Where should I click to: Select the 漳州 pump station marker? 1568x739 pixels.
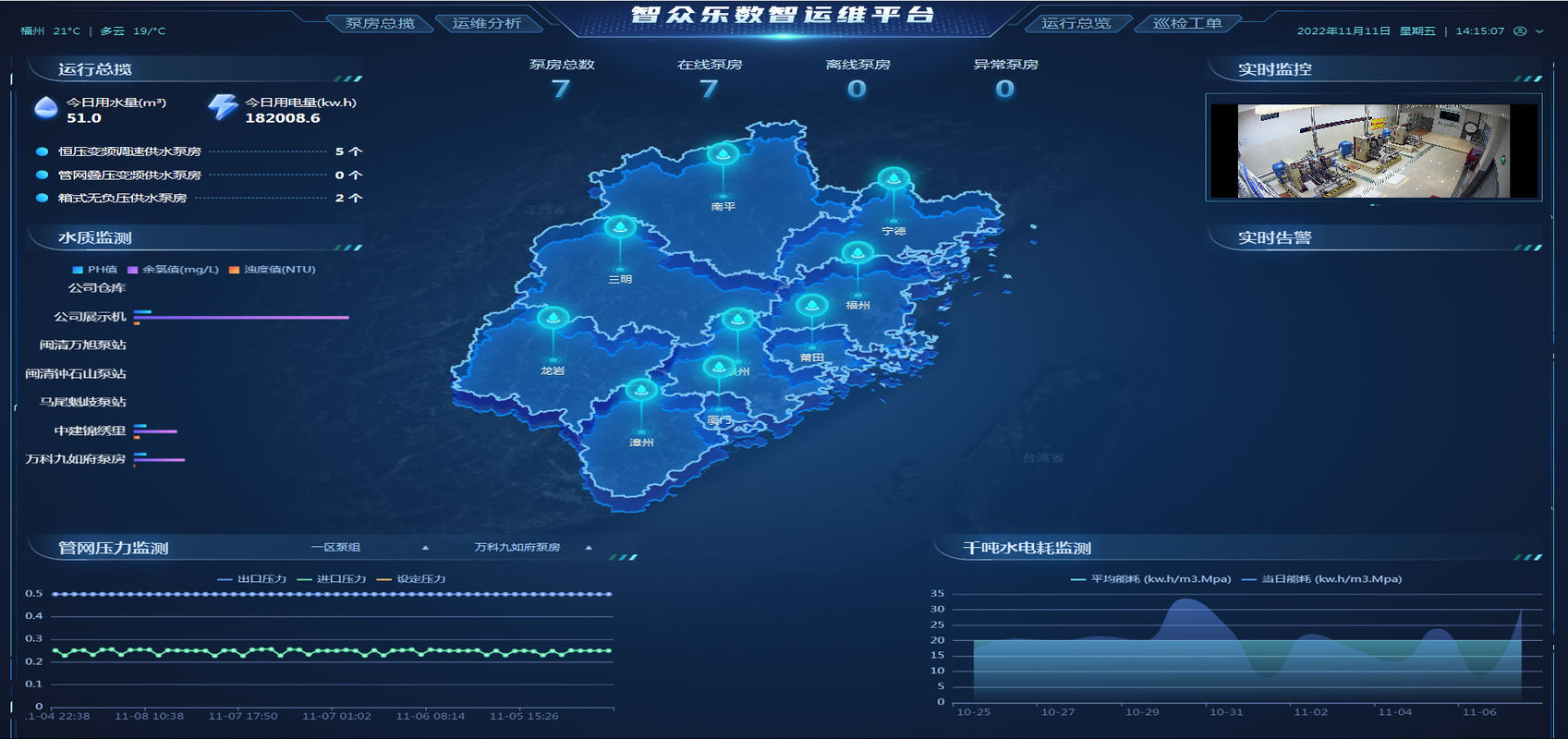point(641,391)
